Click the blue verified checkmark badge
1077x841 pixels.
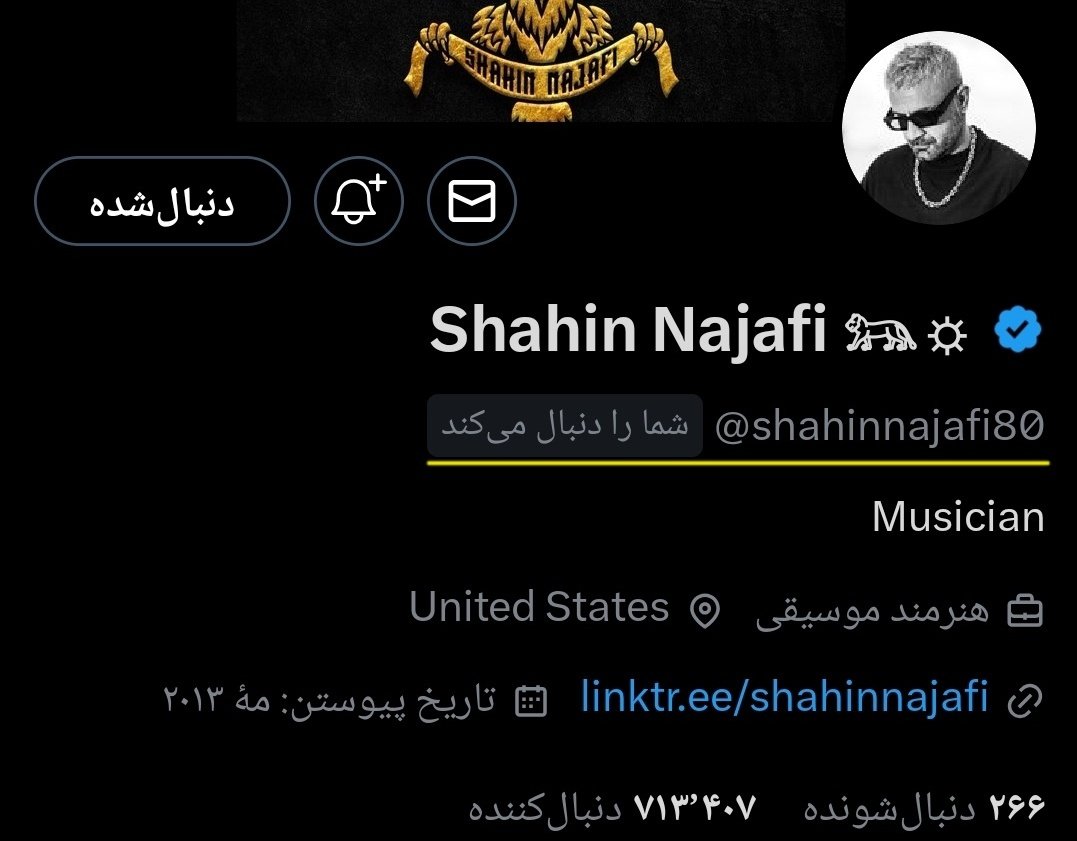1017,330
